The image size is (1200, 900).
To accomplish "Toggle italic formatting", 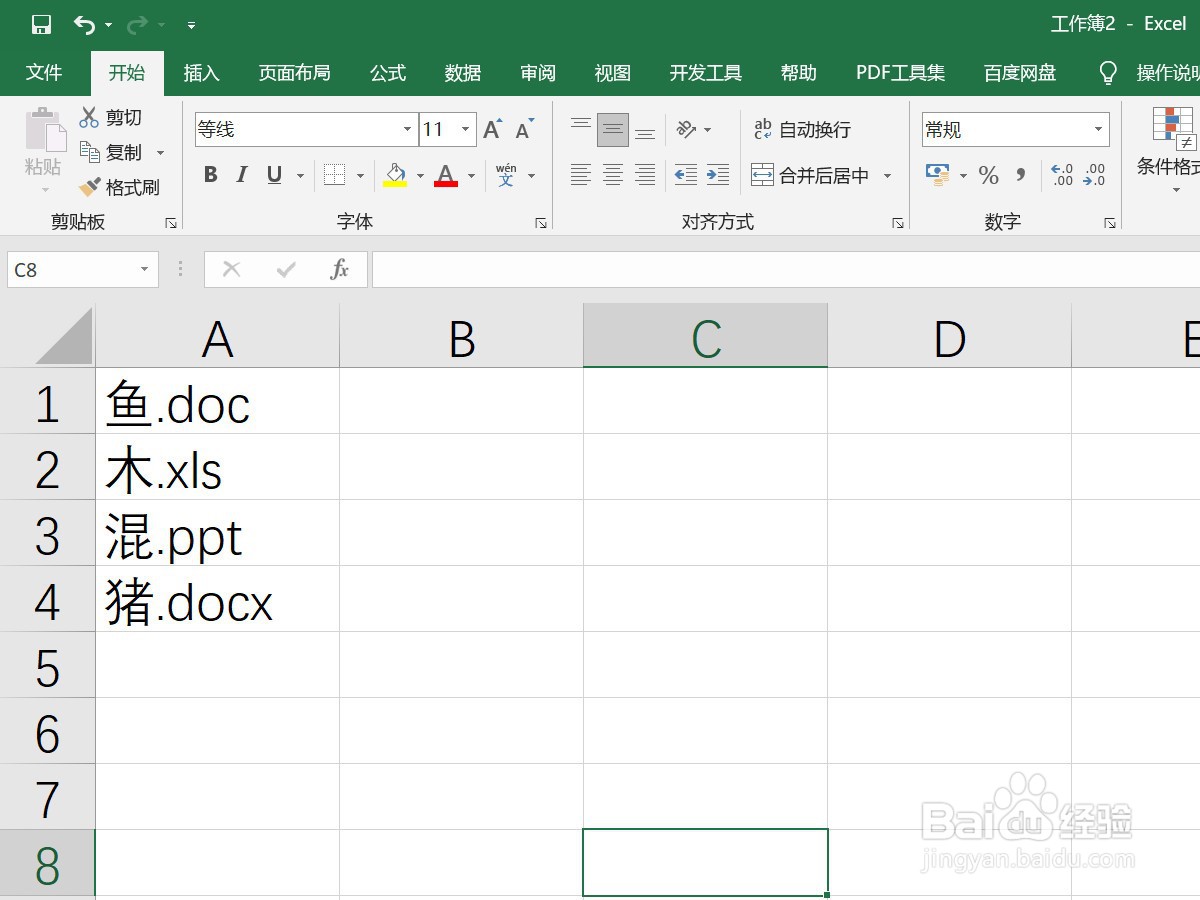I will tap(241, 176).
